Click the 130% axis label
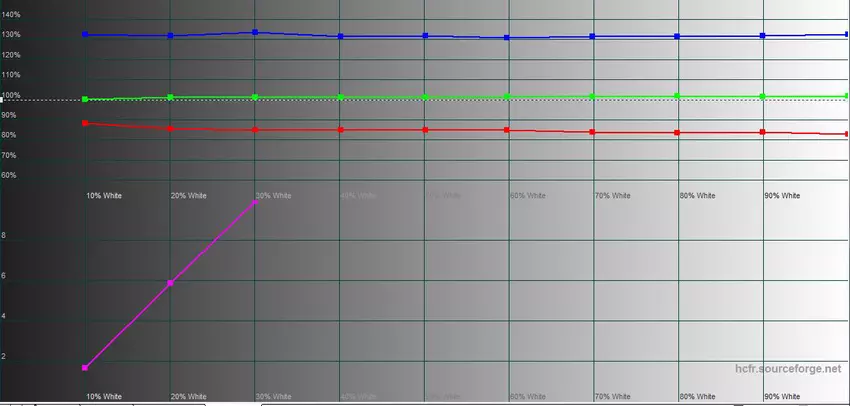 tap(12, 35)
